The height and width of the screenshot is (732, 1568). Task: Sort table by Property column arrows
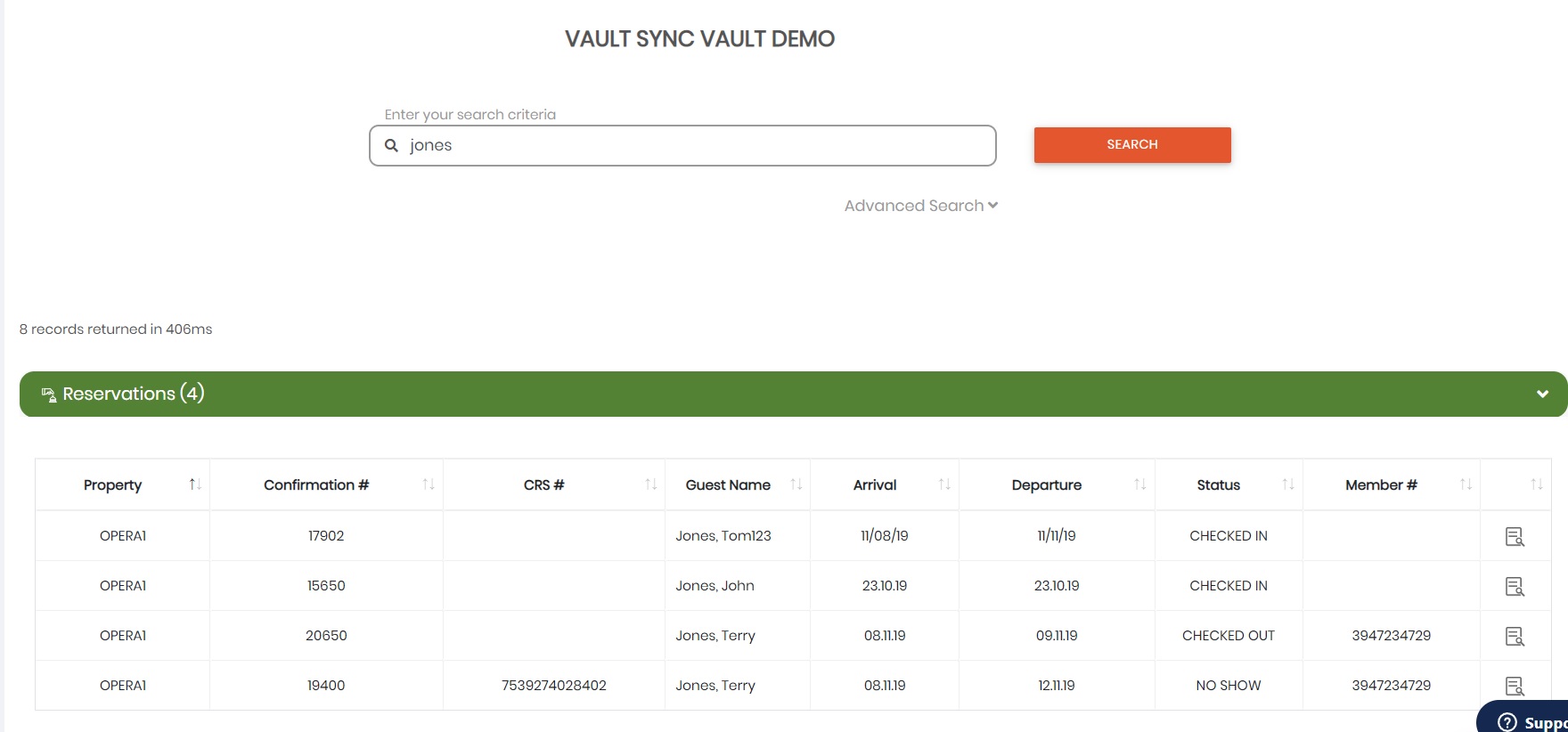(x=195, y=484)
